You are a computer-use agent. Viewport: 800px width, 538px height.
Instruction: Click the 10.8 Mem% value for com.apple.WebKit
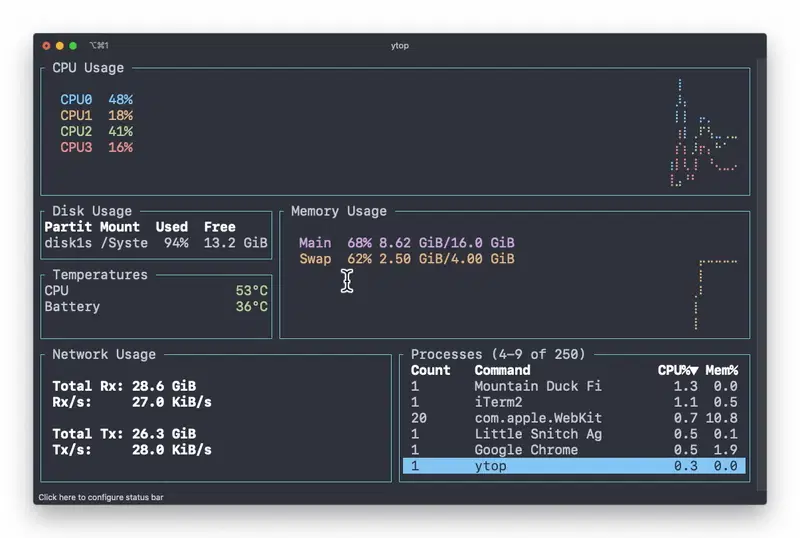coord(721,418)
